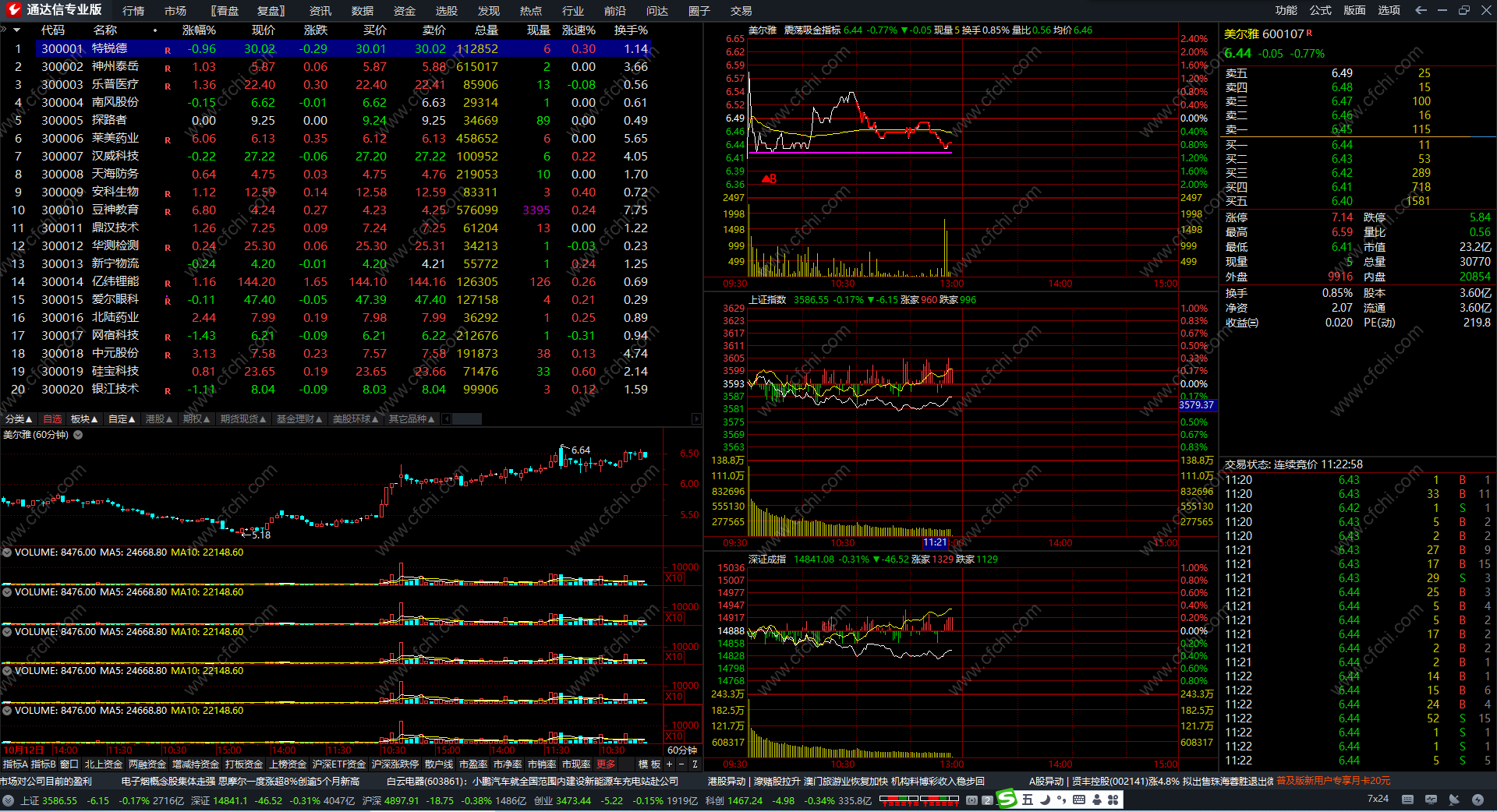This screenshot has width=1497, height=812.
Task: Click the 指标B indicator tab
Action: pos(44,764)
